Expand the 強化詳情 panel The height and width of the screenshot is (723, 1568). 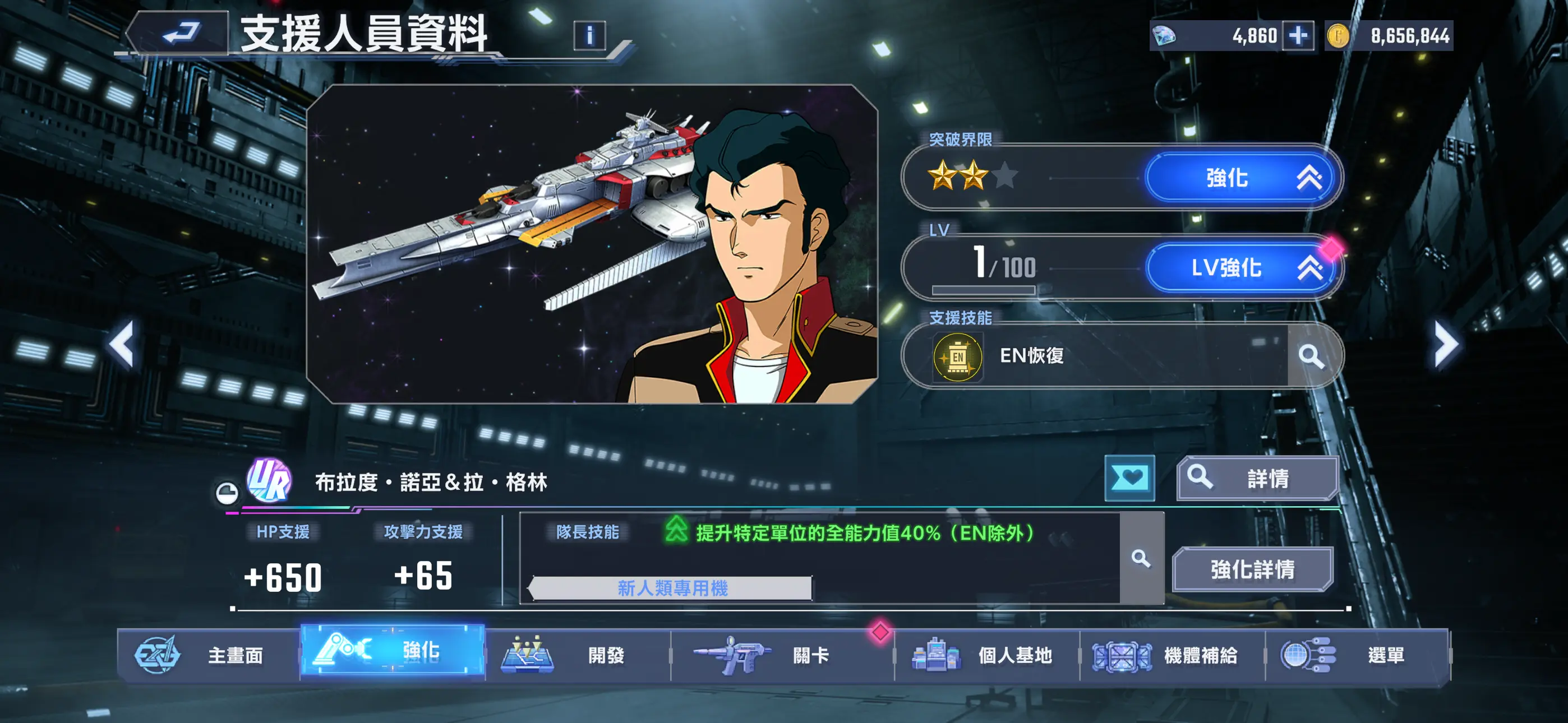1253,569
